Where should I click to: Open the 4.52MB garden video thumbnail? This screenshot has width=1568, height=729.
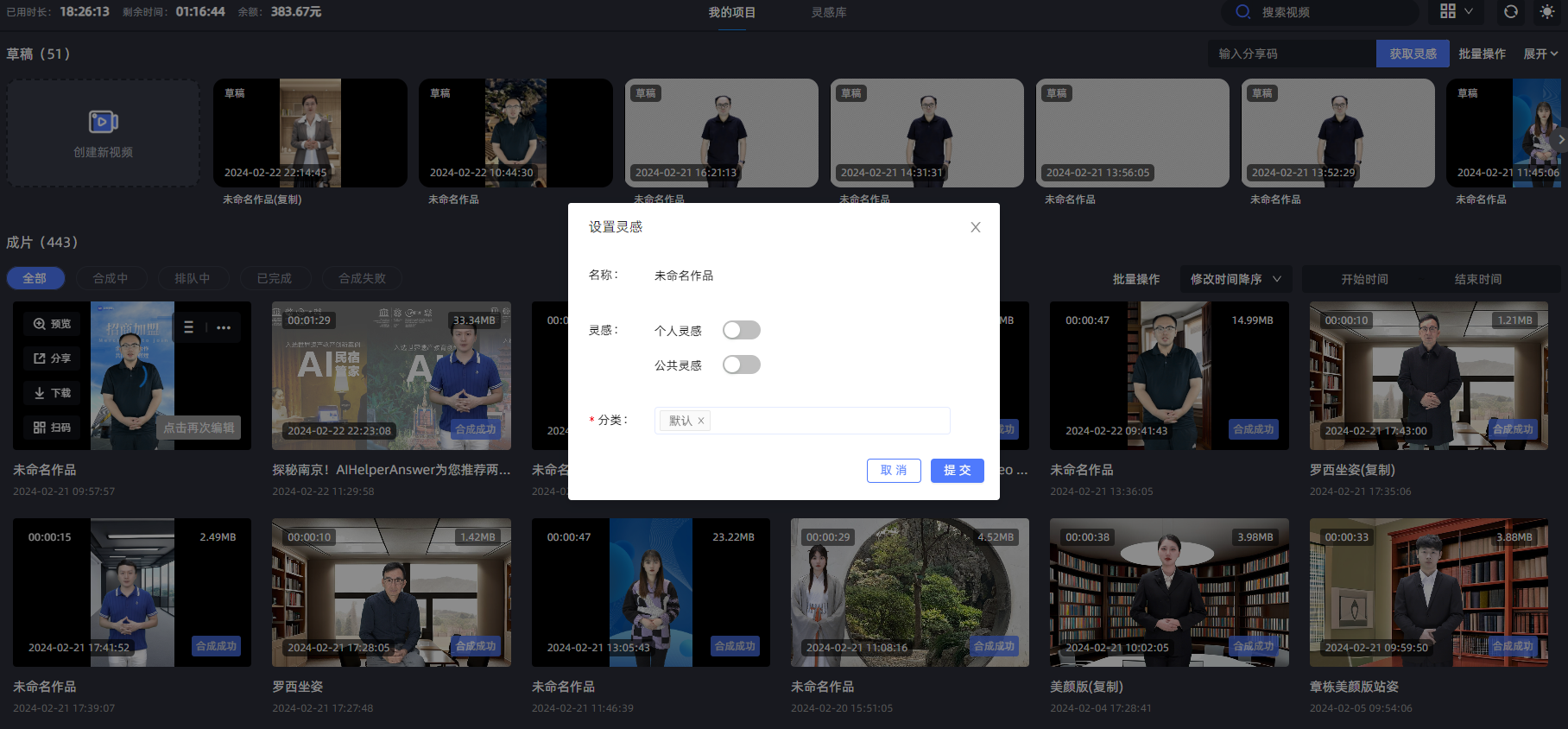coord(909,593)
